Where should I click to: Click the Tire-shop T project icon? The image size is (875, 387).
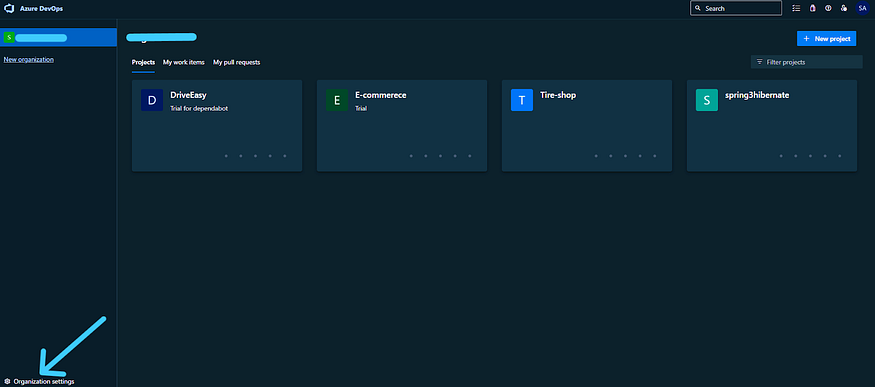522,100
